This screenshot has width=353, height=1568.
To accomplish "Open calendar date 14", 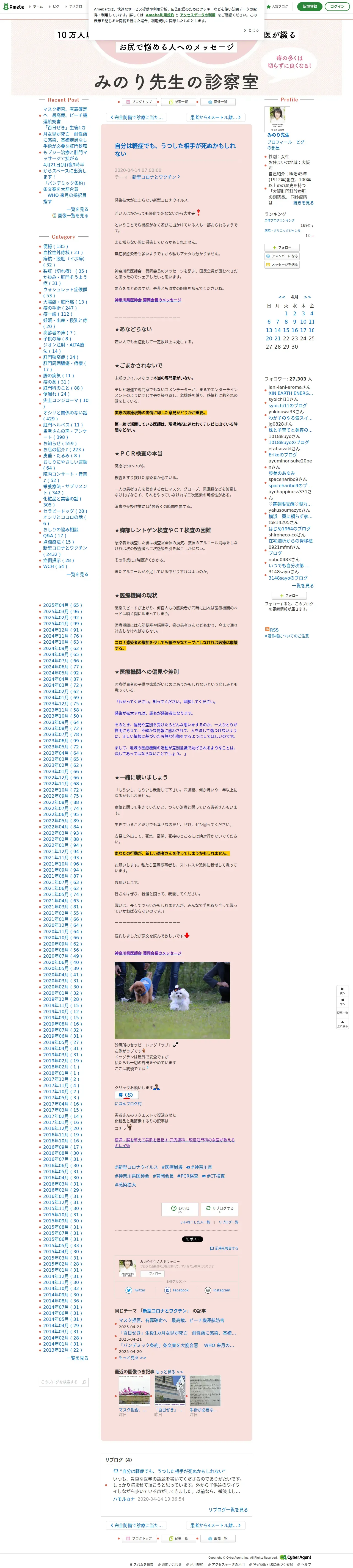I will [x=277, y=330].
